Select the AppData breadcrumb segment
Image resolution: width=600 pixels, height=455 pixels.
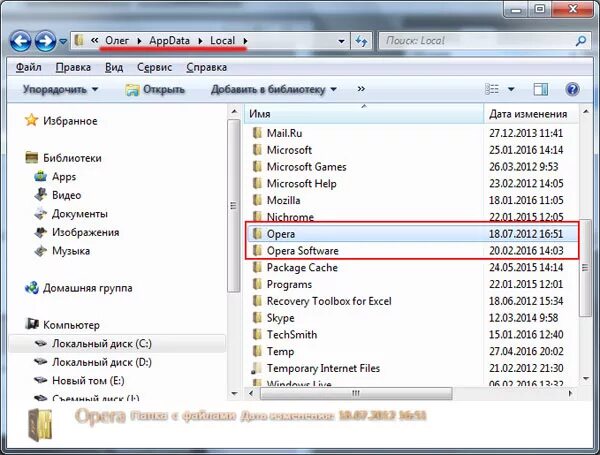tap(169, 40)
